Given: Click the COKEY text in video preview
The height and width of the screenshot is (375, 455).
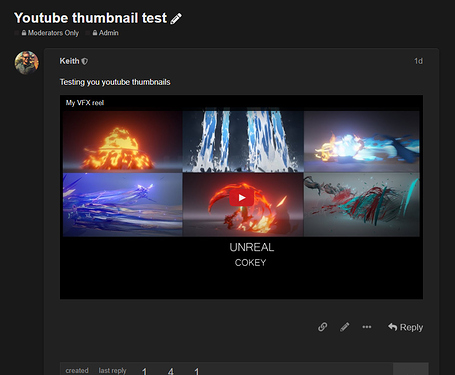Looking at the screenshot, I should point(250,263).
